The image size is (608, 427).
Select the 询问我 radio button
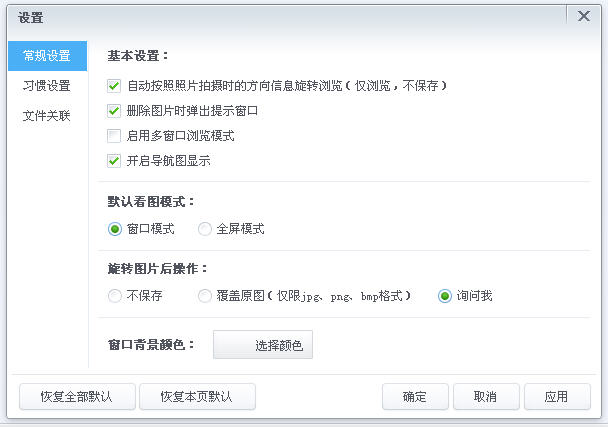pyautogui.click(x=445, y=296)
